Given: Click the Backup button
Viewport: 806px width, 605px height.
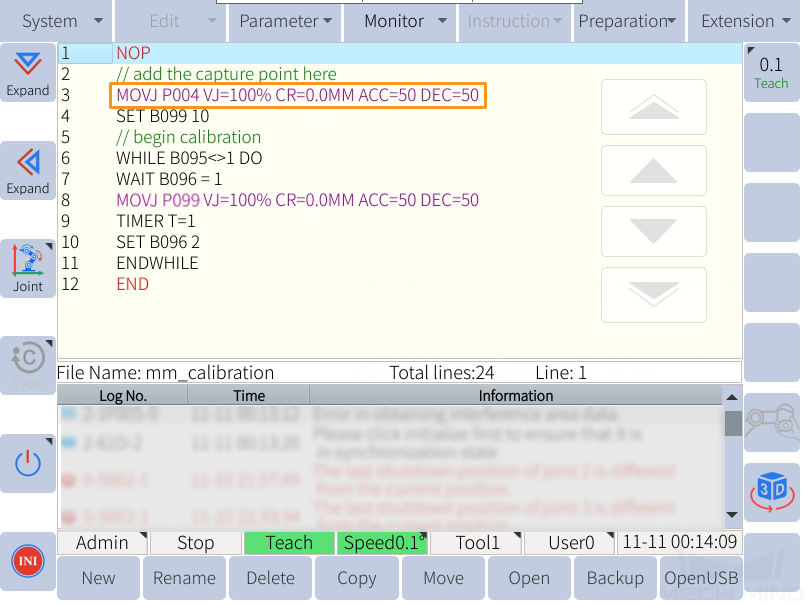Looking at the screenshot, I should pyautogui.click(x=615, y=578).
